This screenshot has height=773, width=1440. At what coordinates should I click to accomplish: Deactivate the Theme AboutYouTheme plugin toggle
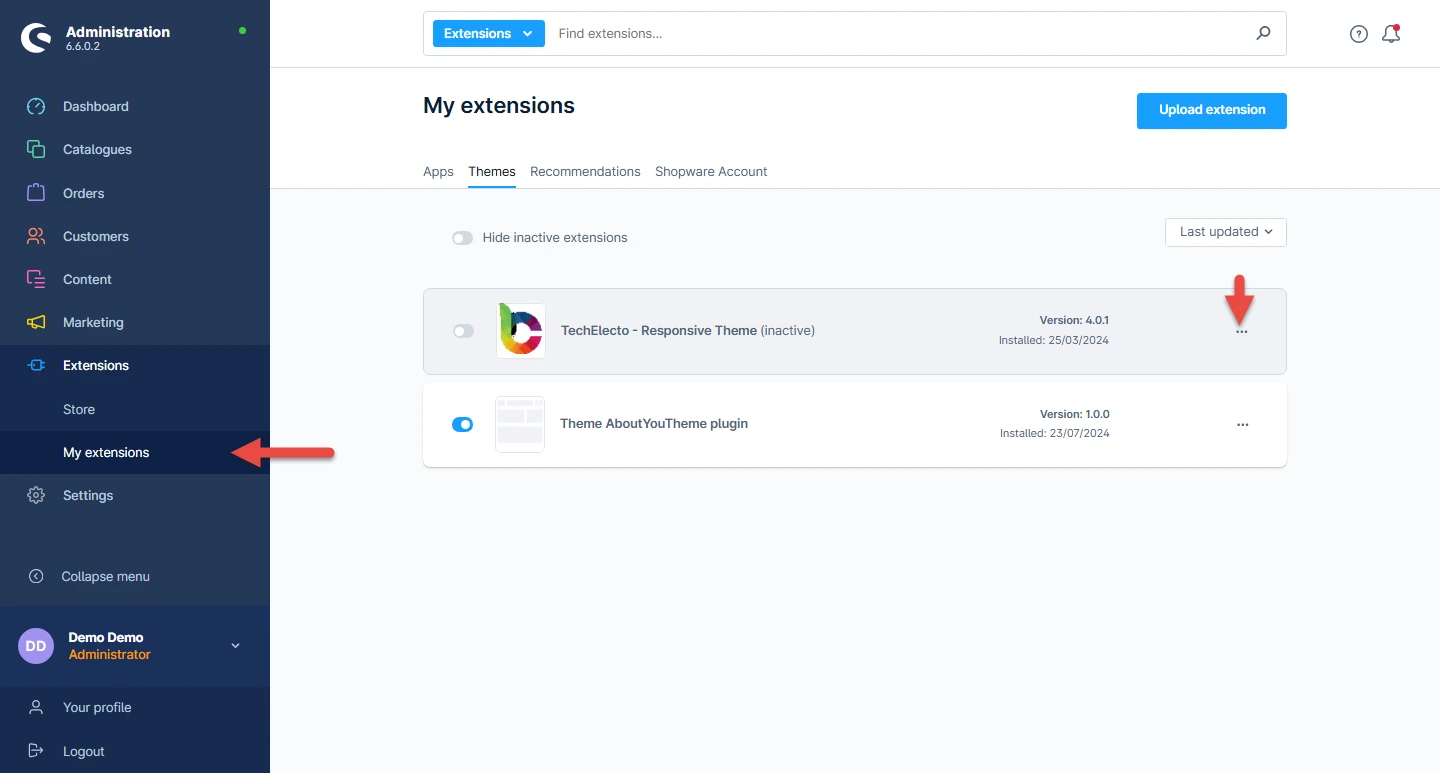click(x=462, y=425)
